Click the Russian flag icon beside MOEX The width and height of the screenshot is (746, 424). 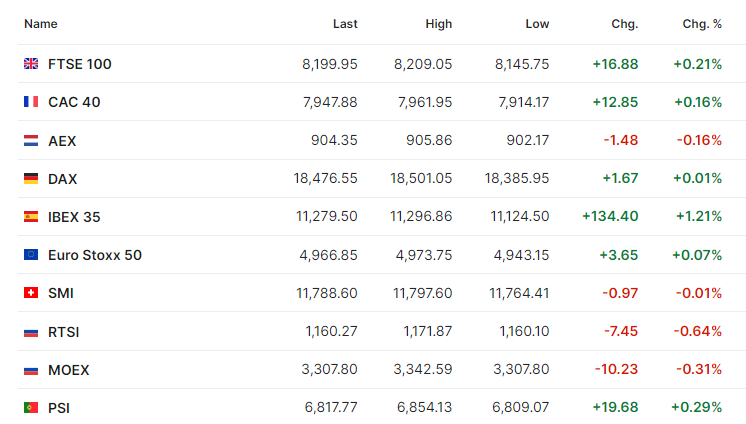[31, 370]
